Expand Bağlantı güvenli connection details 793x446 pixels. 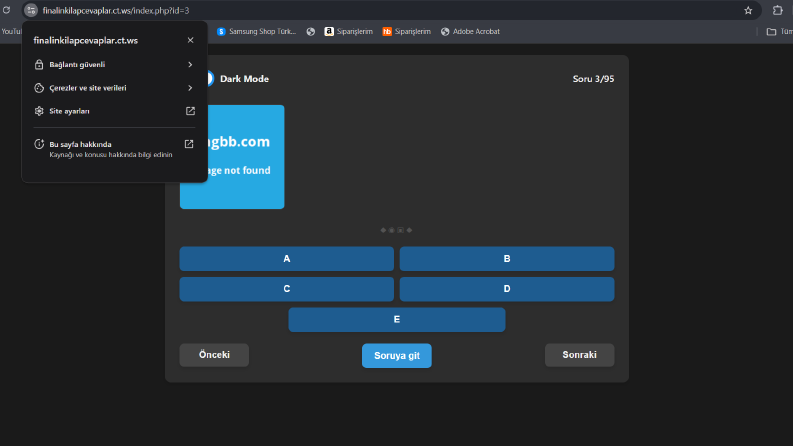tap(114, 65)
